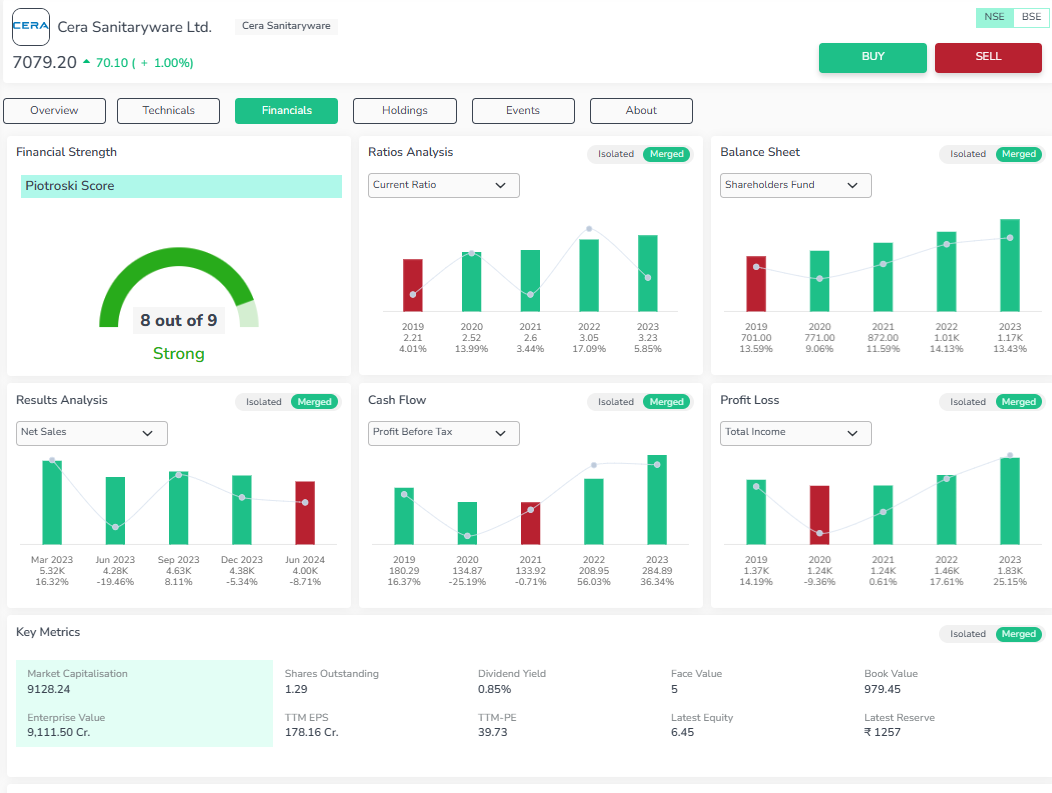Click the red SELL button

click(988, 58)
